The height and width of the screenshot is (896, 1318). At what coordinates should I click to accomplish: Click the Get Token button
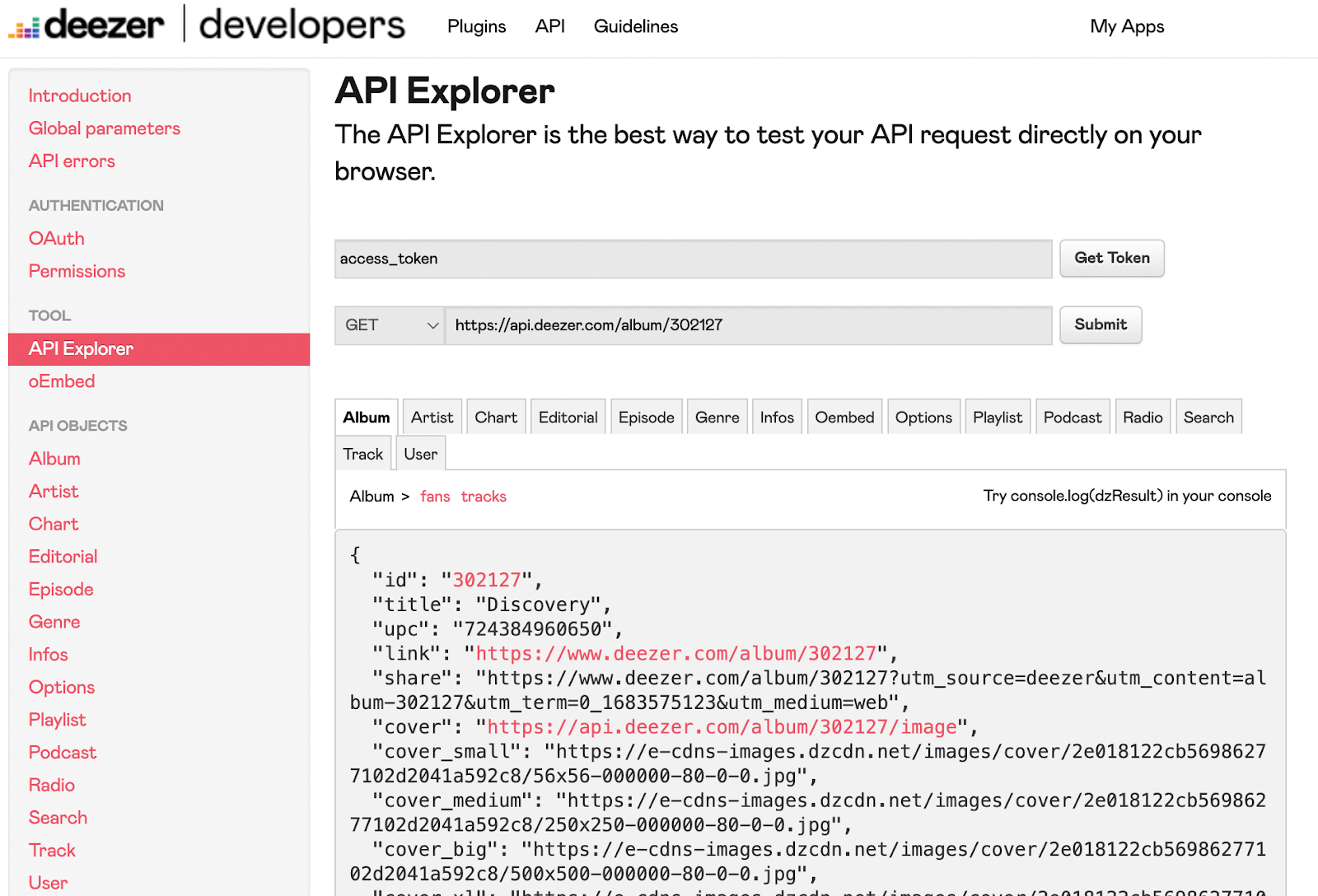[x=1112, y=258]
